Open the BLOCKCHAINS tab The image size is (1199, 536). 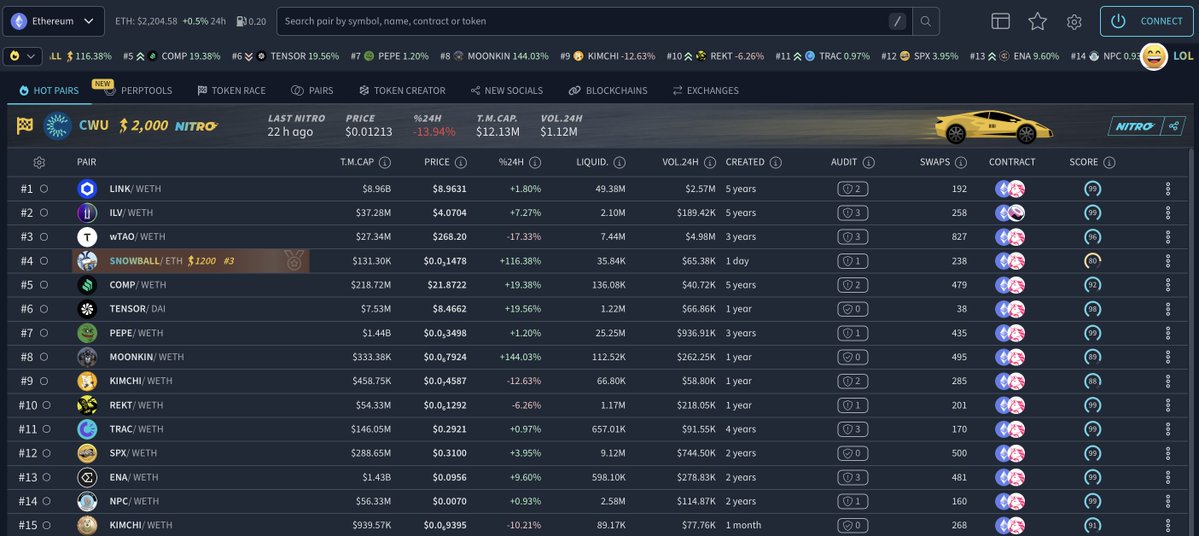pos(608,90)
